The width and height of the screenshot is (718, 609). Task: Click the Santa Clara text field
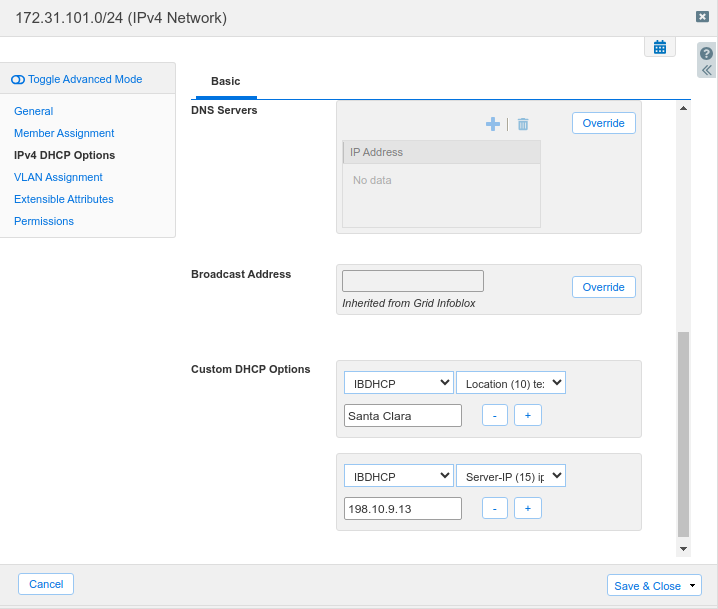tap(402, 415)
